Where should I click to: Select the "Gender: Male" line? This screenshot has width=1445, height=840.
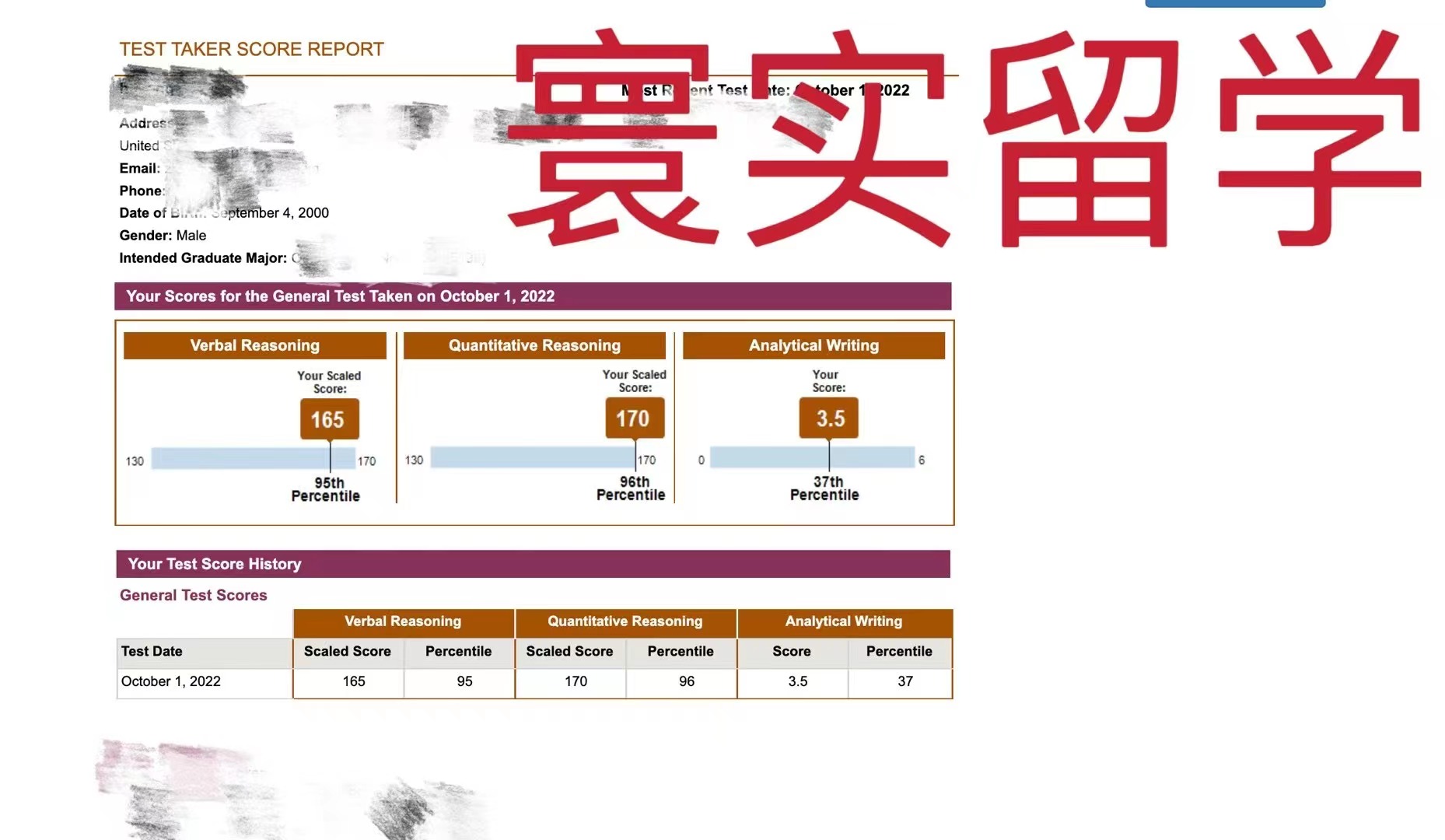pos(163,235)
